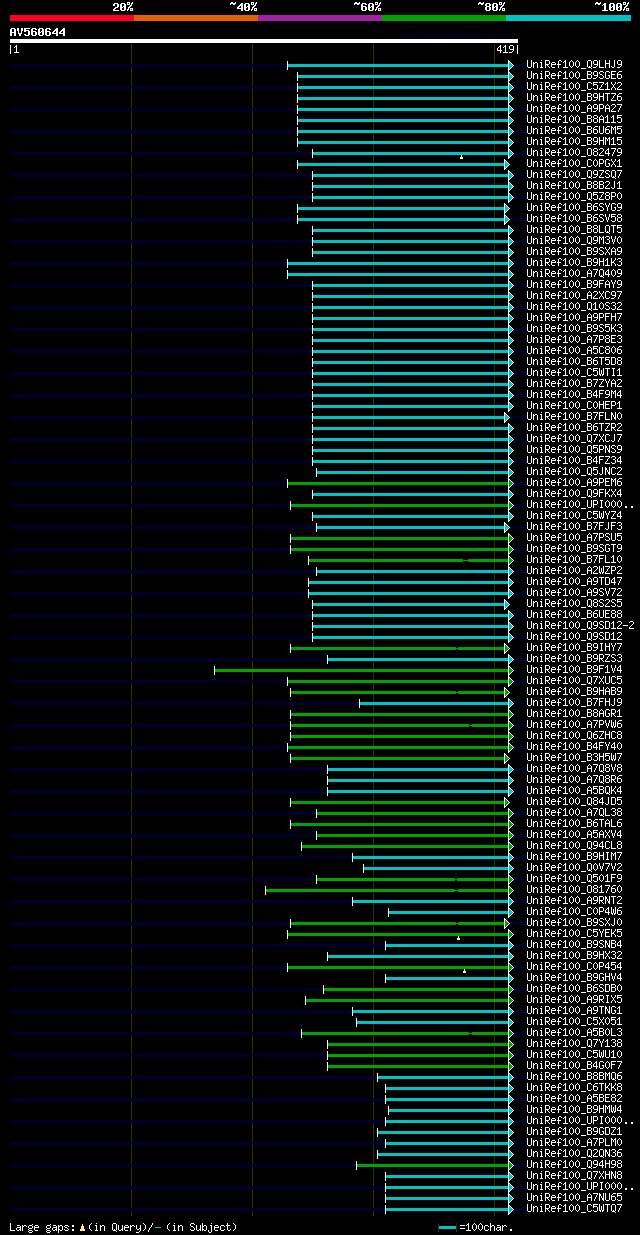Select the label UniRef100_A9PEM6
Image resolution: width=640 pixels, height=1235 pixels.
tap(574, 482)
